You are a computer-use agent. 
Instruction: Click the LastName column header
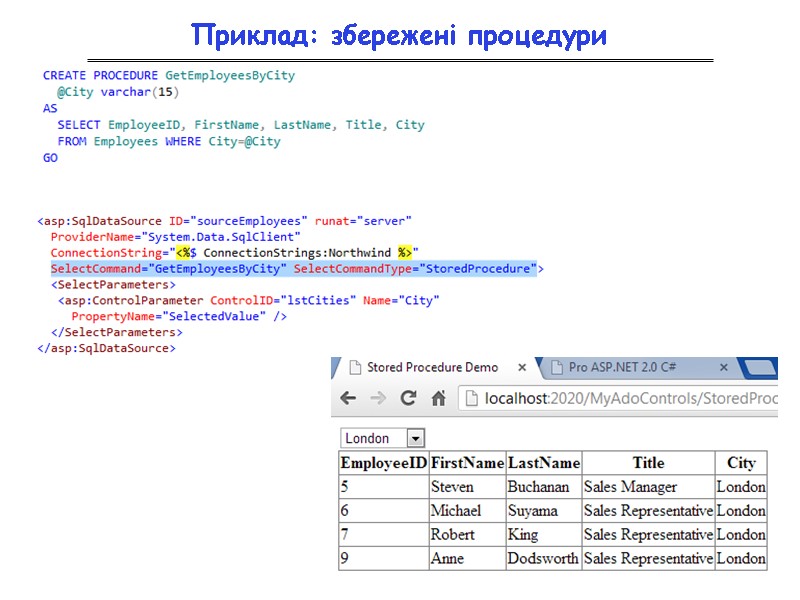pyautogui.click(x=544, y=463)
